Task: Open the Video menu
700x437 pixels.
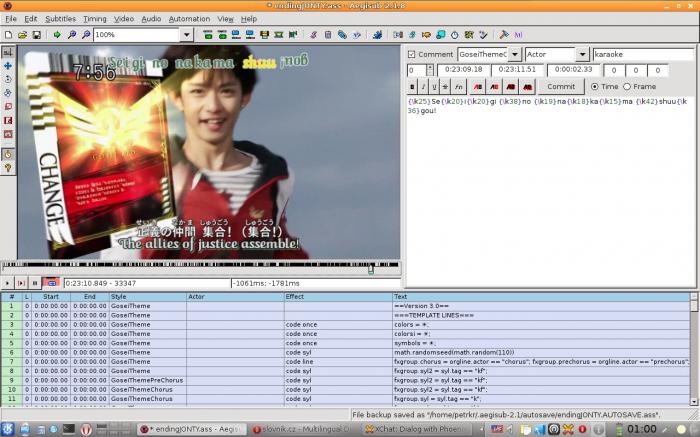Action: pyautogui.click(x=124, y=19)
